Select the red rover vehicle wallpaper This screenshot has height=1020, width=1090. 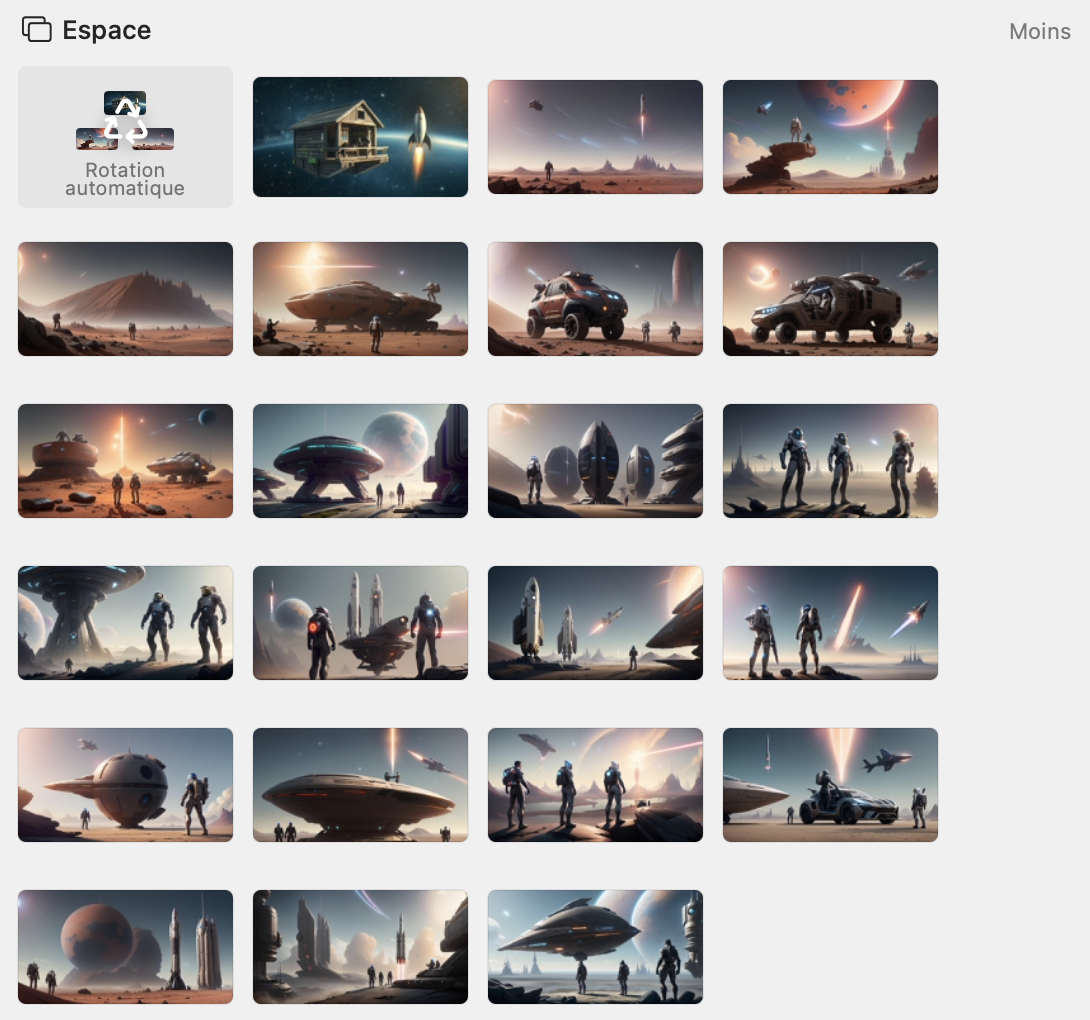pyautogui.click(x=595, y=299)
